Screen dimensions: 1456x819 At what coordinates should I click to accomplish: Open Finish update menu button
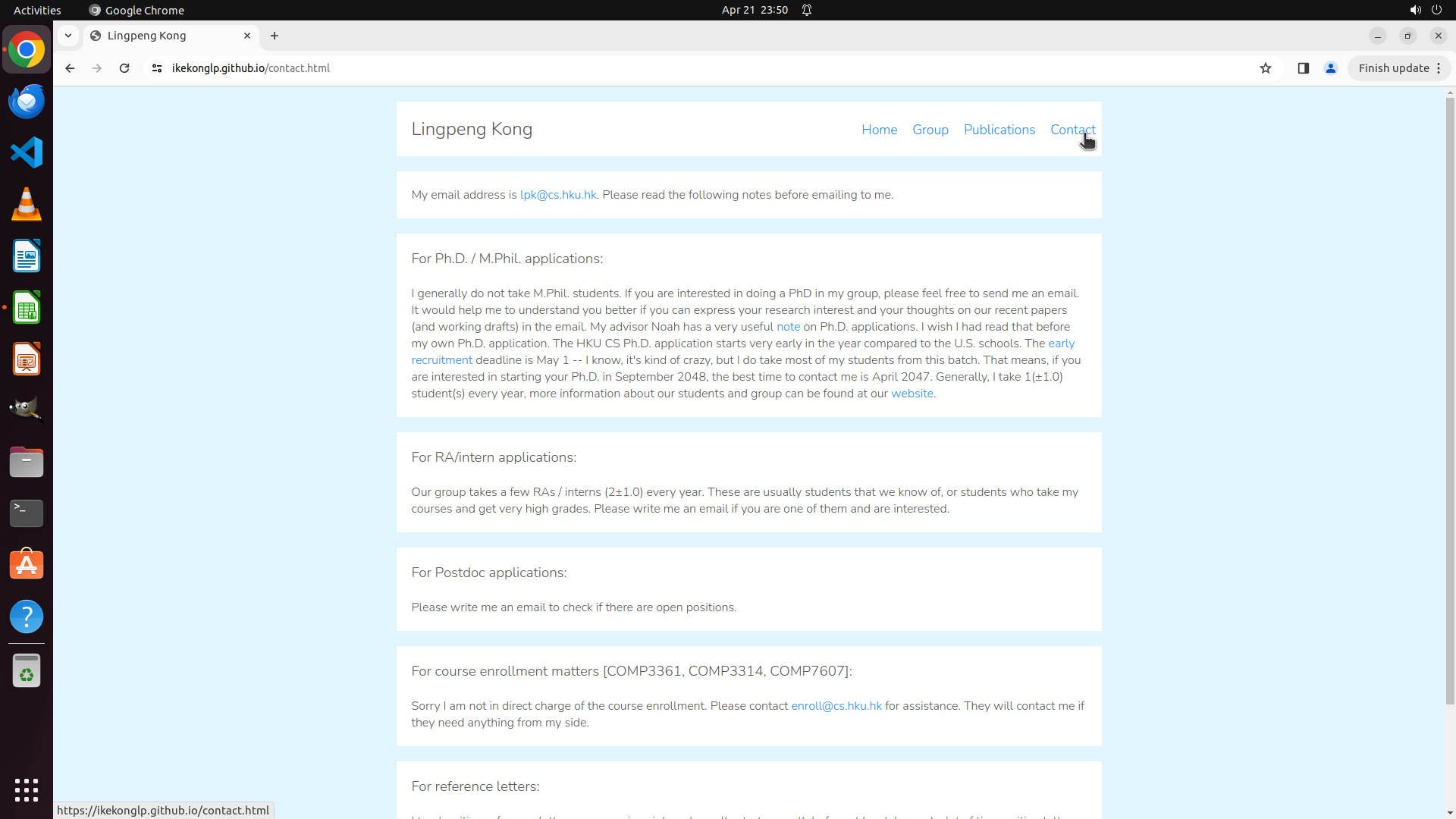click(x=1399, y=68)
